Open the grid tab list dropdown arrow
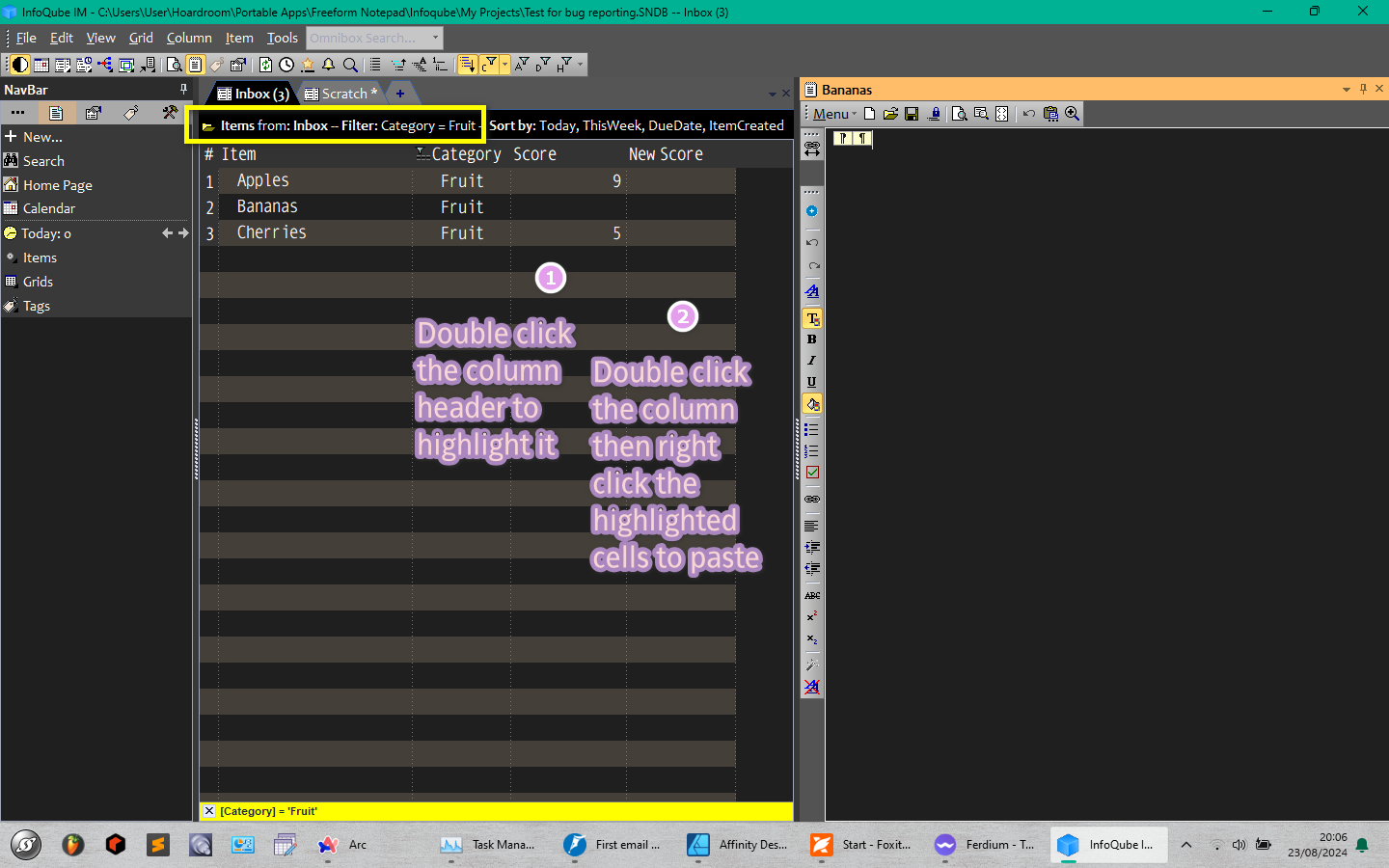The image size is (1389, 868). [773, 94]
